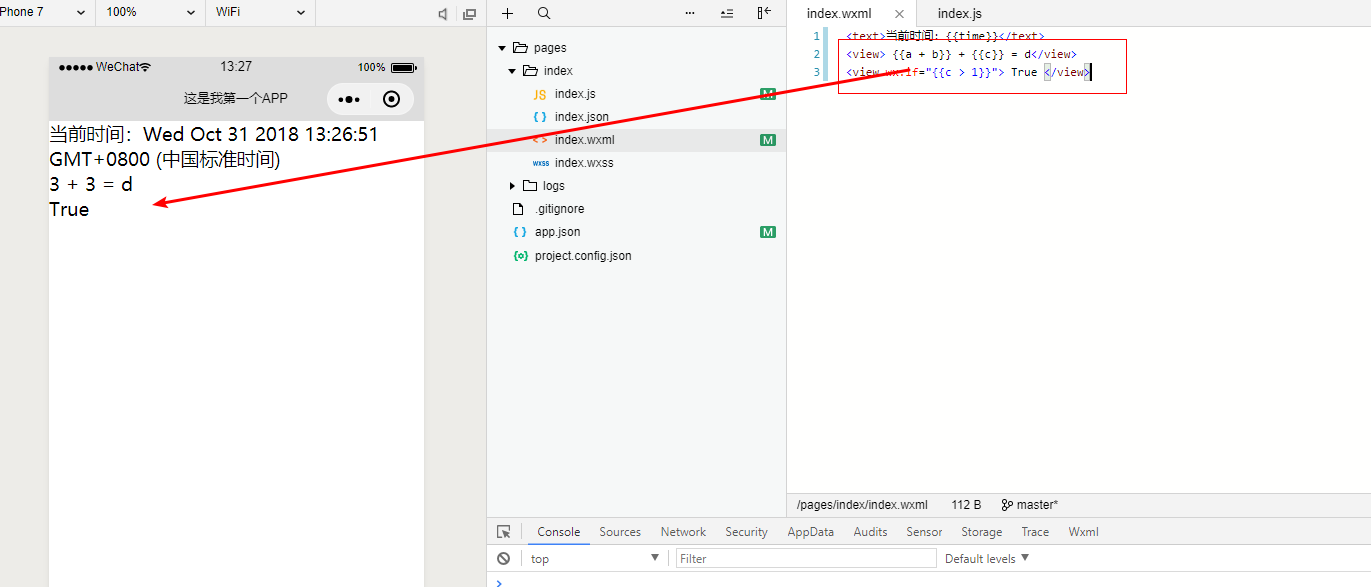Switch to the AppData tab
1371x587 pixels.
(x=810, y=532)
